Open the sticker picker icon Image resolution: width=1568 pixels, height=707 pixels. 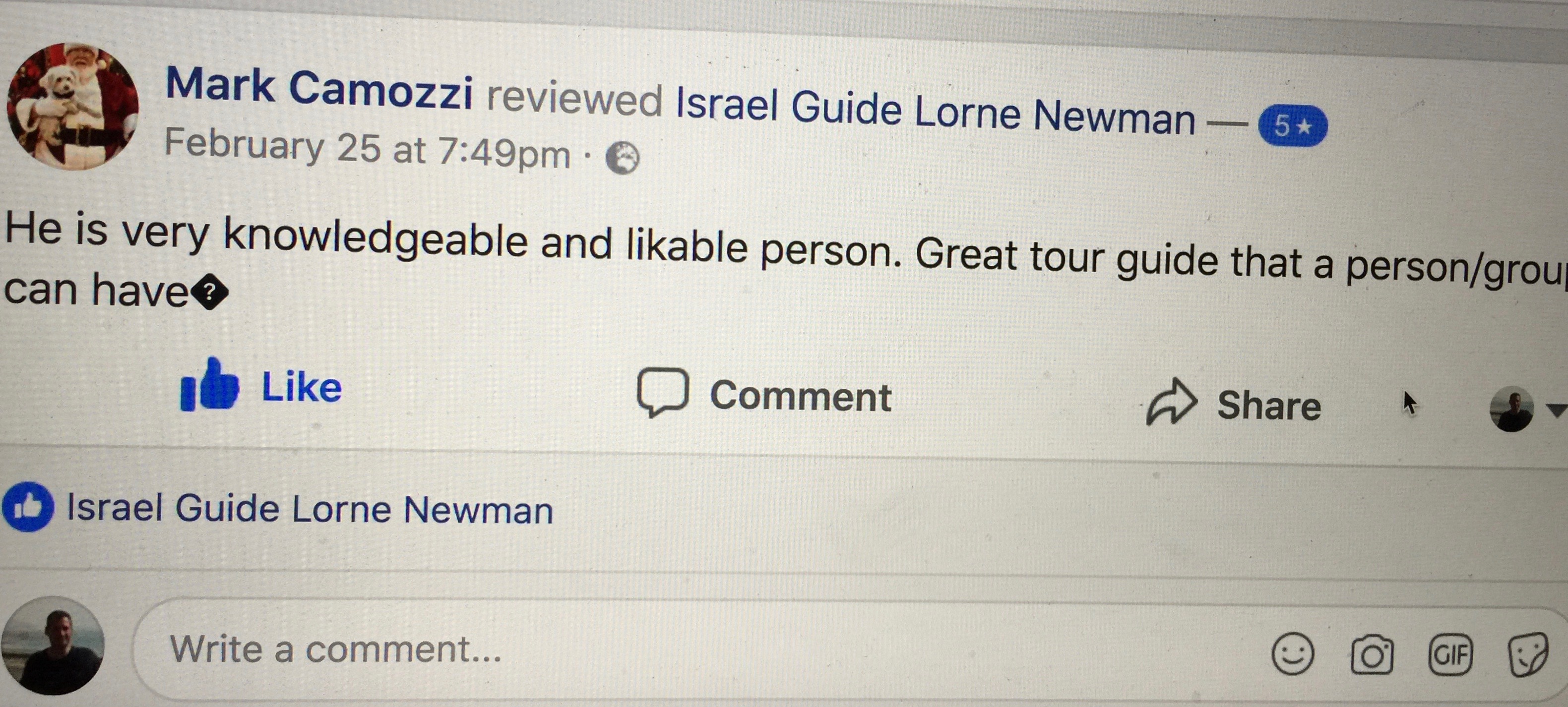pos(1527,655)
